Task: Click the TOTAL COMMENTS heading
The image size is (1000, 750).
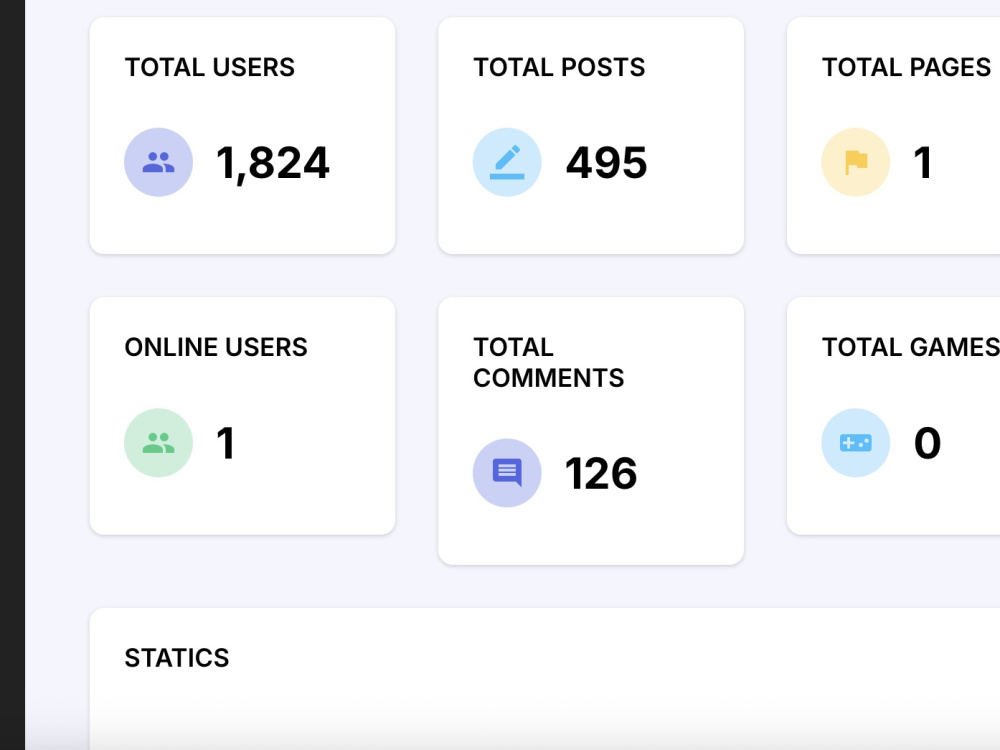Action: [548, 363]
